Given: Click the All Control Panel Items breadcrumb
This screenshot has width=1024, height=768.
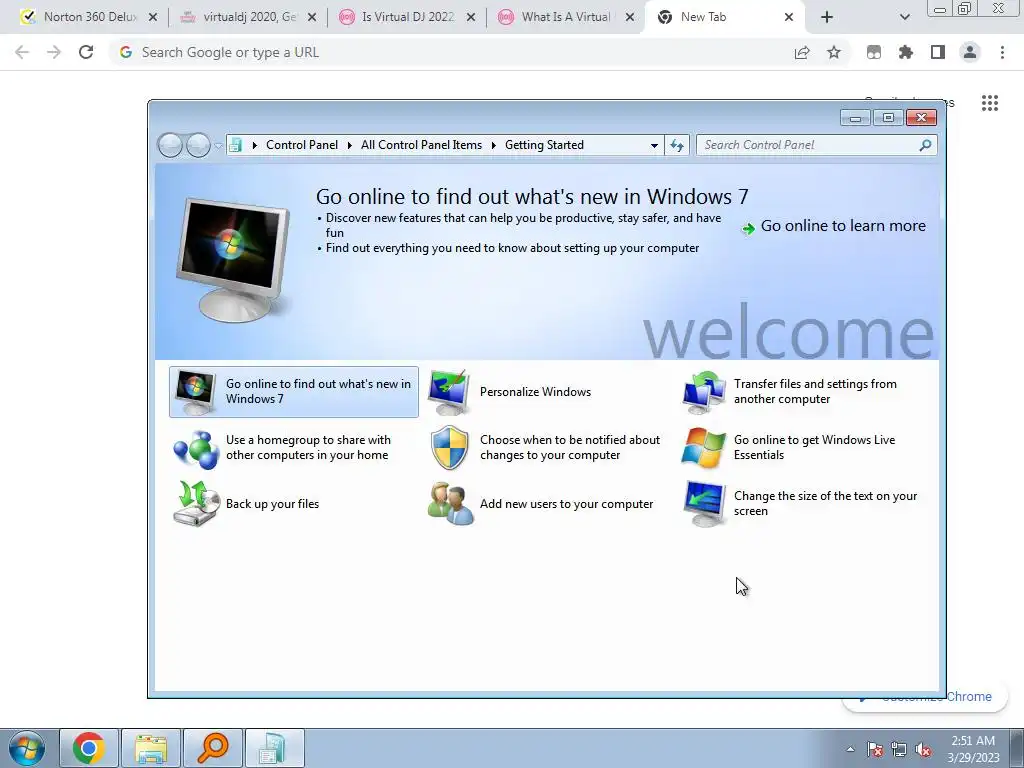Looking at the screenshot, I should (x=421, y=145).
